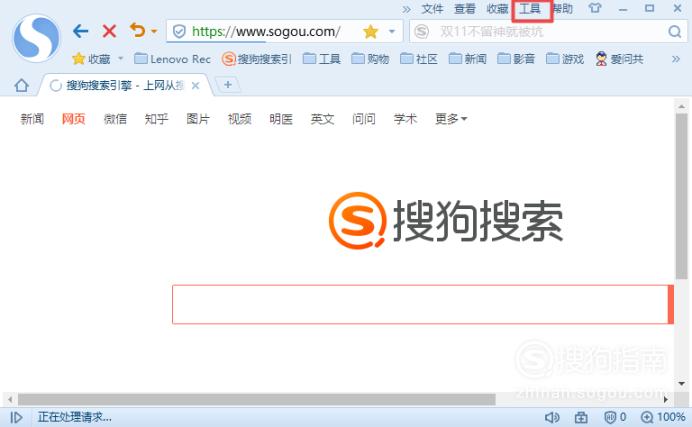Open the 帮助 menu
The width and height of the screenshot is (692, 427).
coord(563,9)
